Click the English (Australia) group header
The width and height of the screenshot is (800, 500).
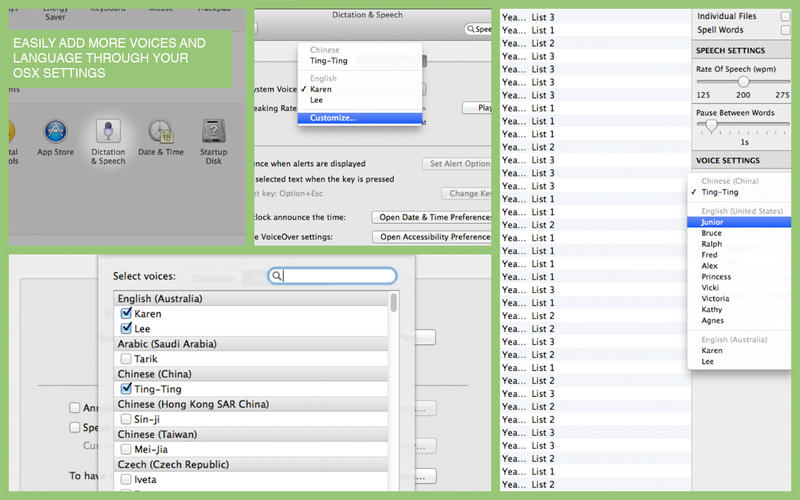(x=251, y=298)
